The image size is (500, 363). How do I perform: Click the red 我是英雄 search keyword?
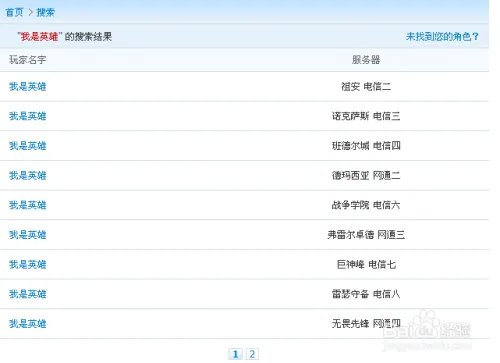pyautogui.click(x=39, y=36)
